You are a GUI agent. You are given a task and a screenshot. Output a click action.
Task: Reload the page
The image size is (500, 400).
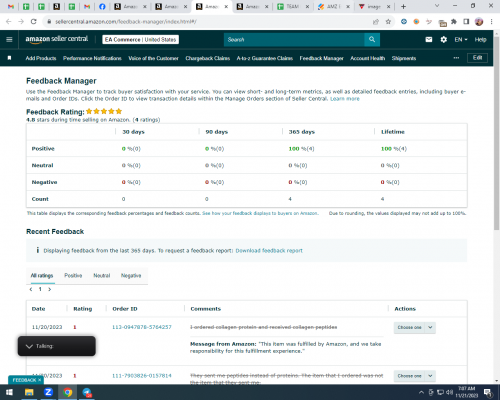tap(33, 22)
